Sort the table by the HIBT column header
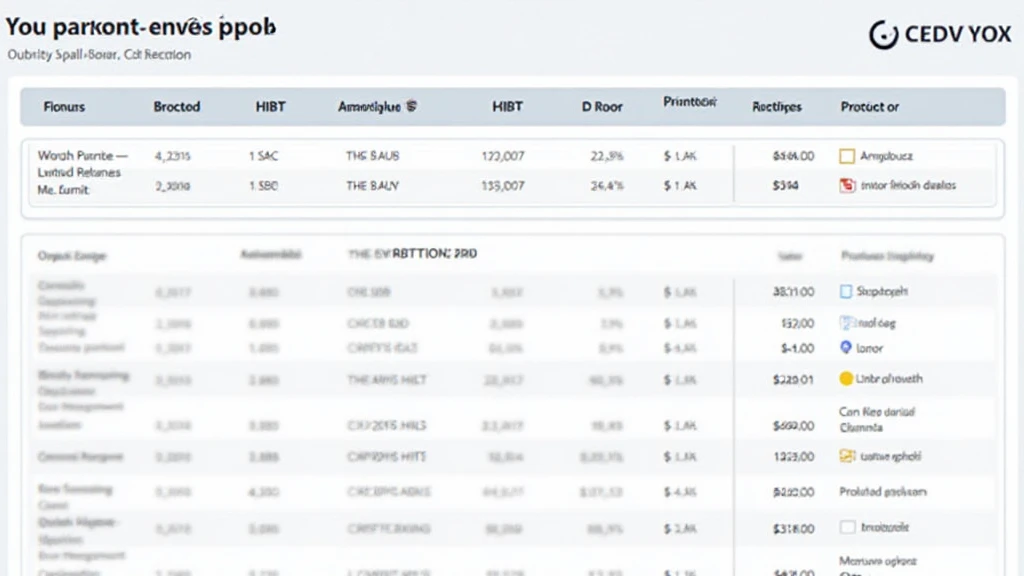 (x=269, y=106)
